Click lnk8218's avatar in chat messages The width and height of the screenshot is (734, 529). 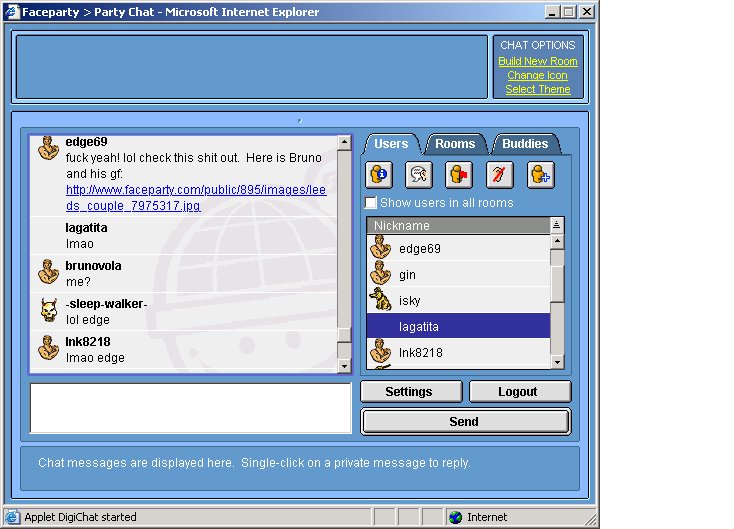[x=48, y=348]
